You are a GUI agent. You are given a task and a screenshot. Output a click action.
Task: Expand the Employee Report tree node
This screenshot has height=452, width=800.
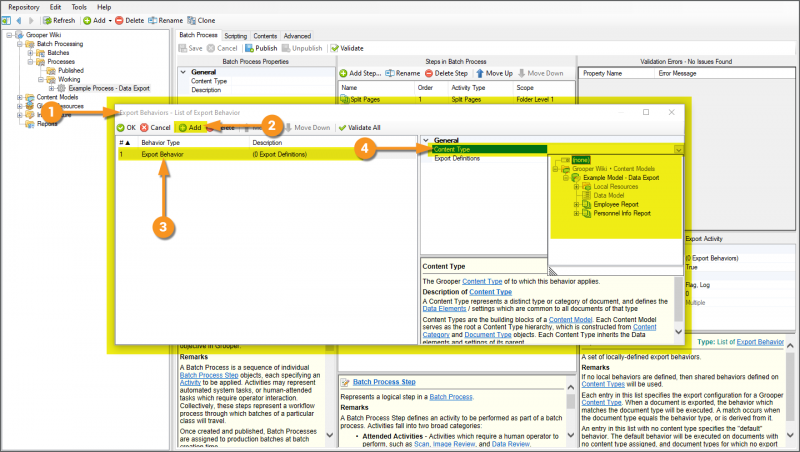pos(576,204)
